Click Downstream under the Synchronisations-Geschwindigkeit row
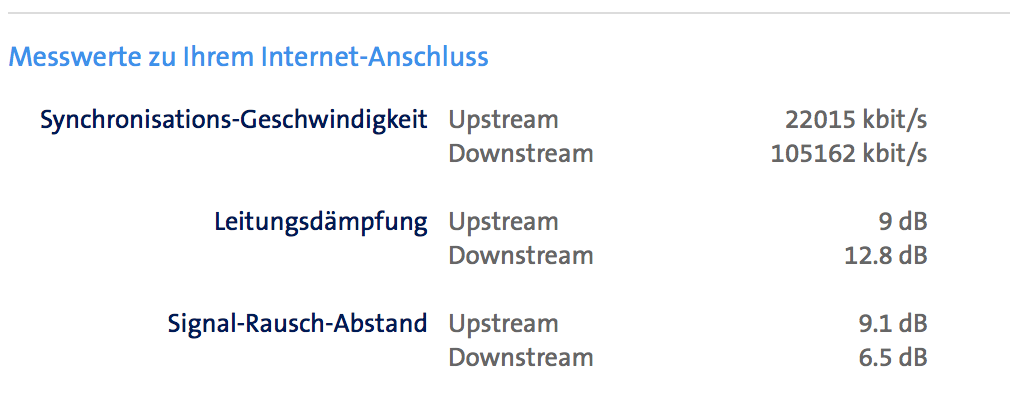The image size is (1010, 420). point(520,154)
